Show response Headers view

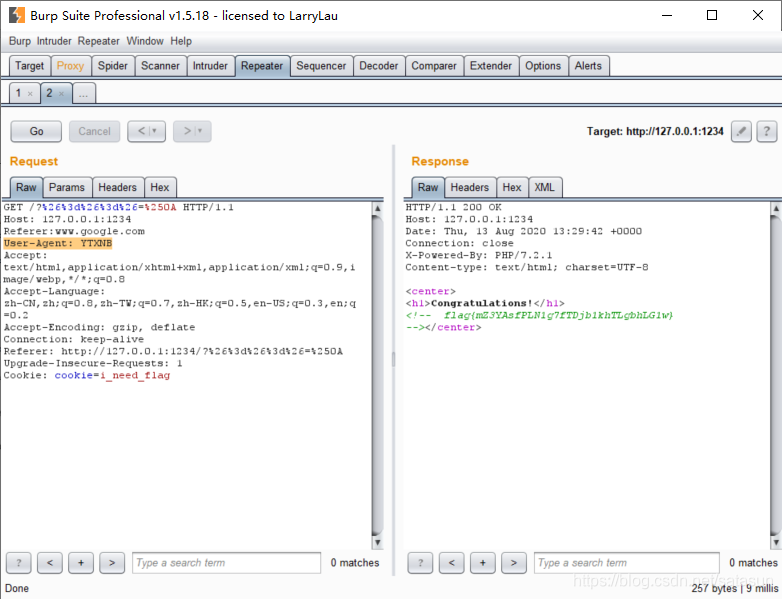coord(470,188)
